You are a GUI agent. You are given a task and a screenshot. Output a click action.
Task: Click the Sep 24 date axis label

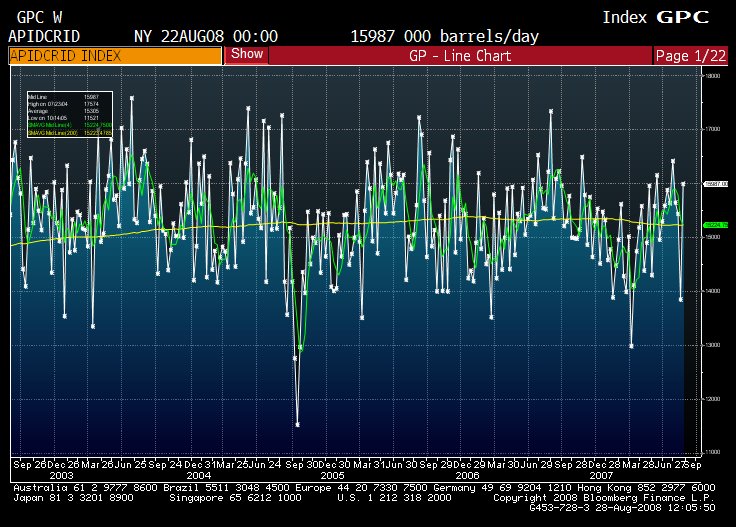165,465
